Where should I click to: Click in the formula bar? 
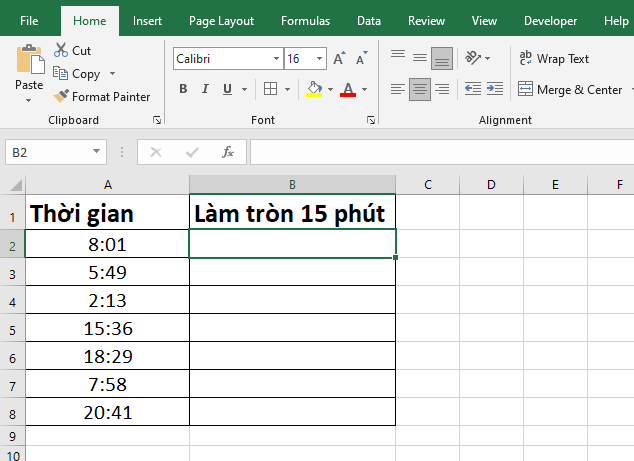click(442, 152)
